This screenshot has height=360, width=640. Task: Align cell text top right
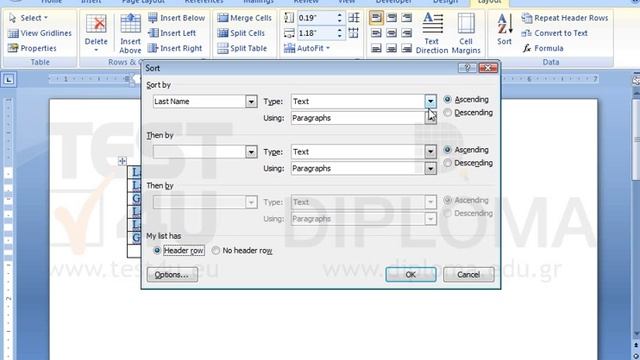tap(407, 18)
